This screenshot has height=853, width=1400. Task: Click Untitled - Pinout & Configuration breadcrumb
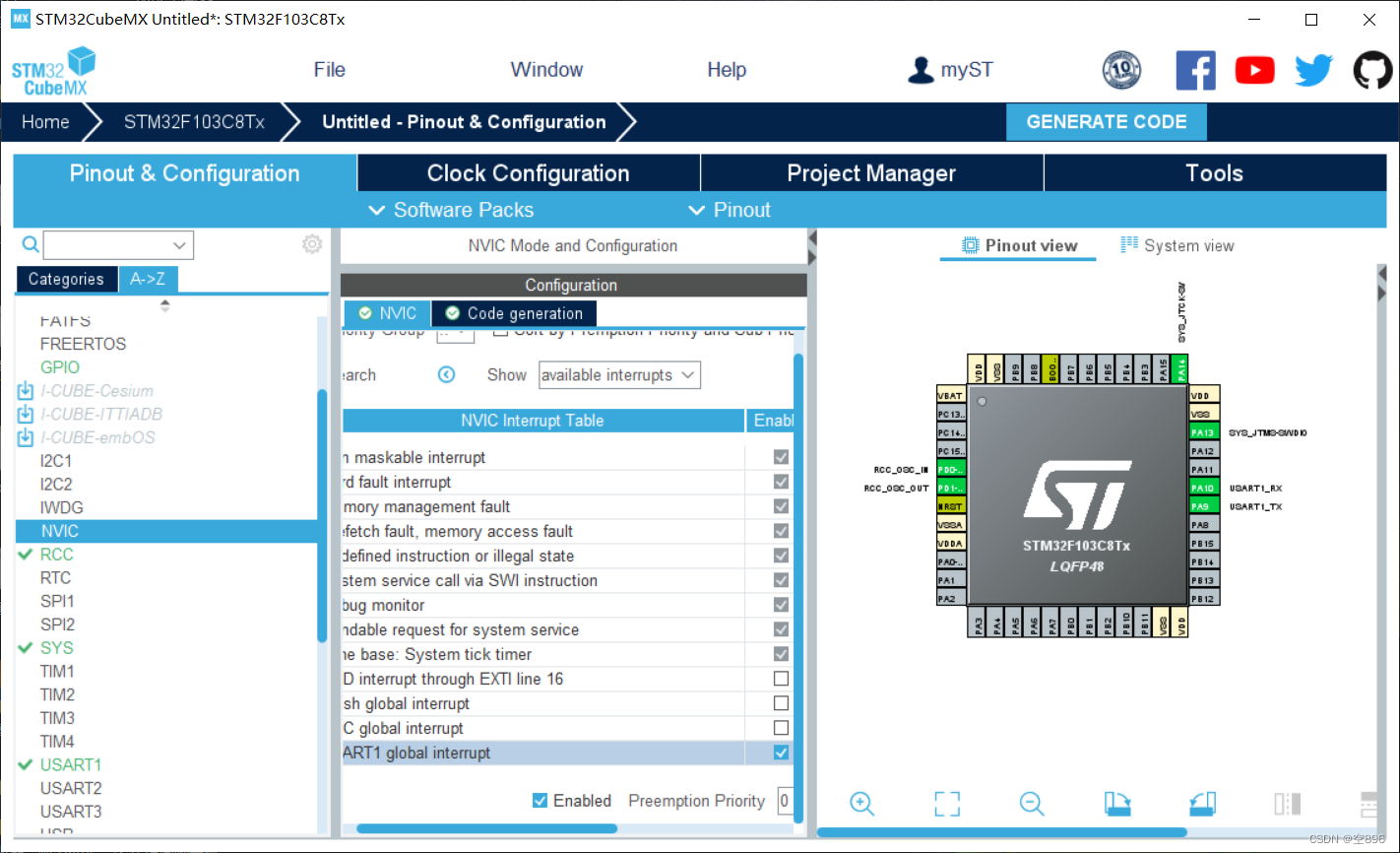[x=464, y=122]
